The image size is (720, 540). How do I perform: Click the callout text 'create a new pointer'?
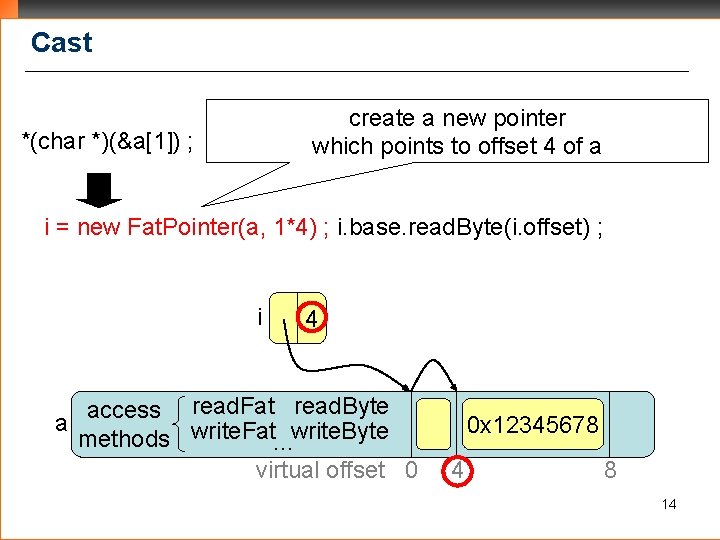457,118
